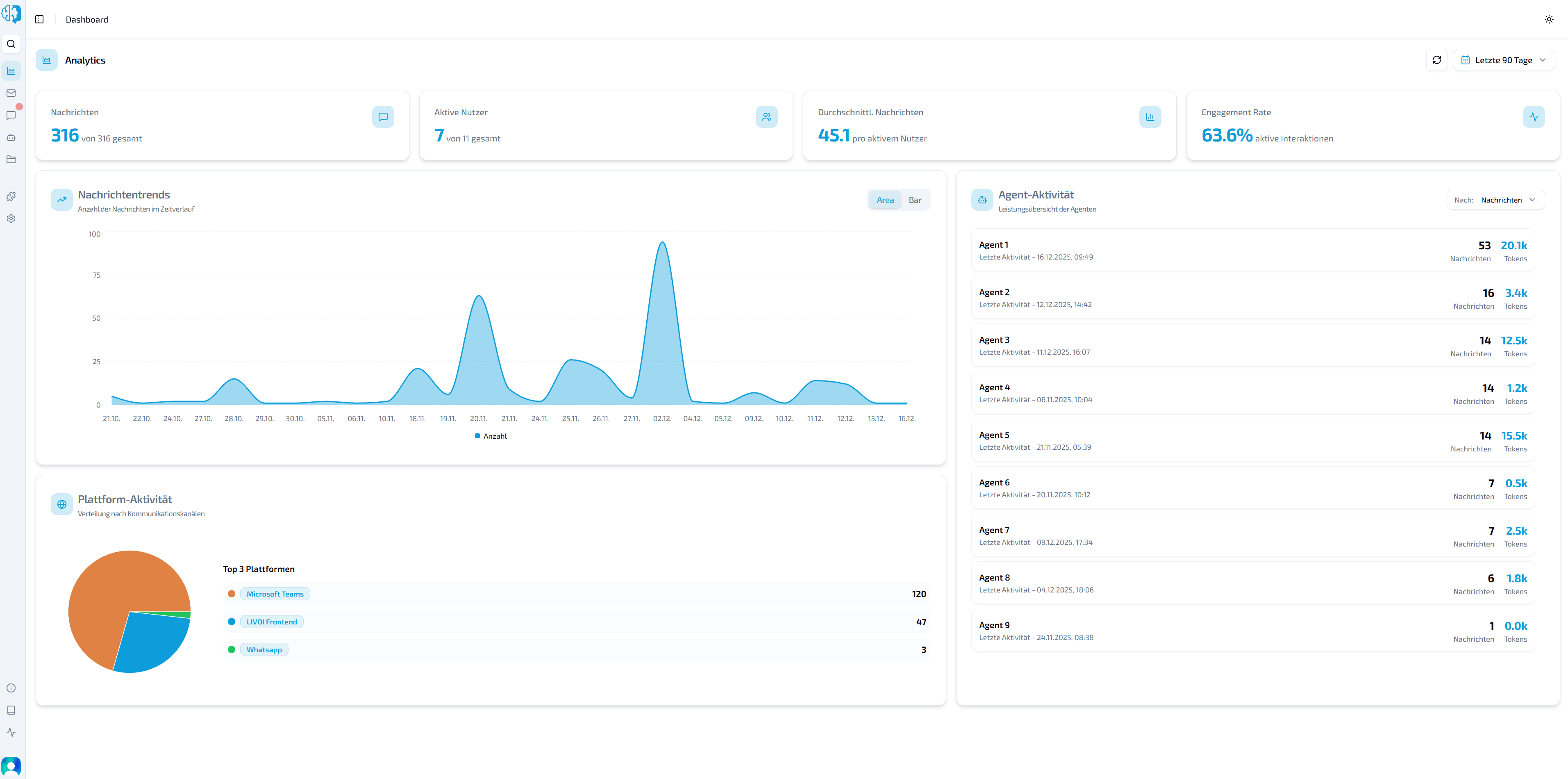Image resolution: width=1568 pixels, height=779 pixels.
Task: Open the Whatsapp platform link
Action: (x=264, y=649)
